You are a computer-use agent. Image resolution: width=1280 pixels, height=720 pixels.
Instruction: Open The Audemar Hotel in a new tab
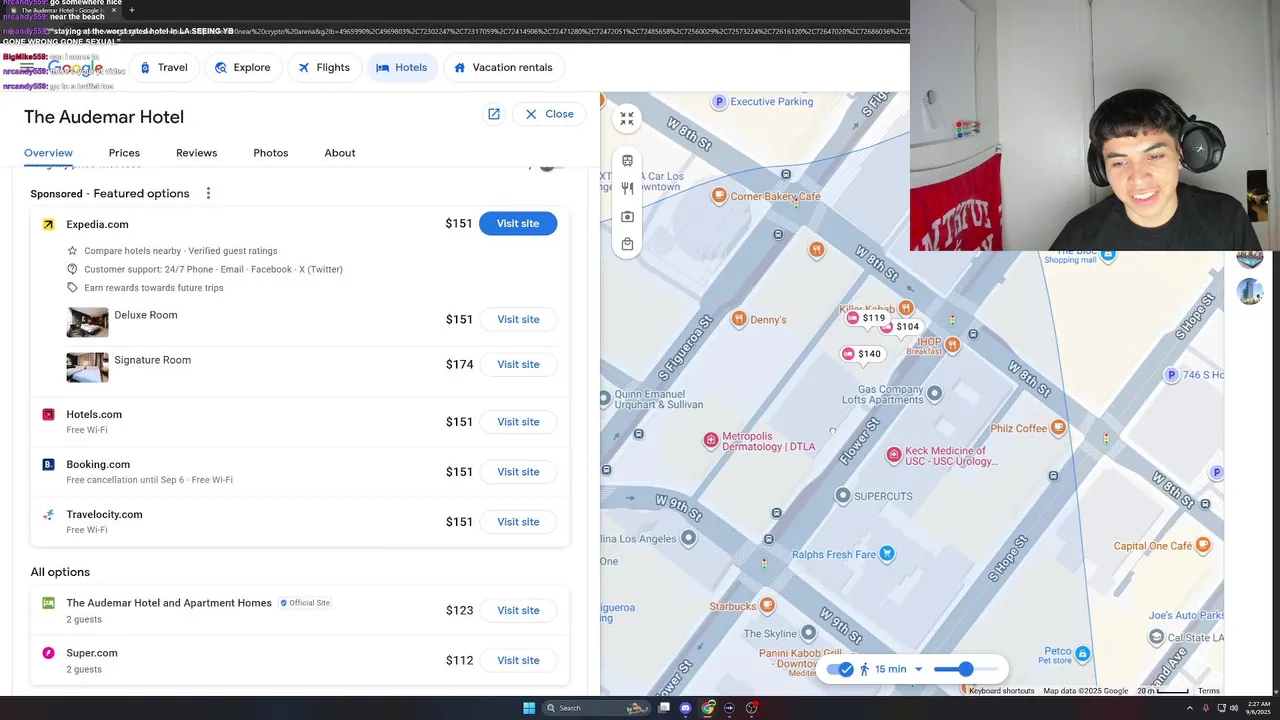pyautogui.click(x=494, y=114)
